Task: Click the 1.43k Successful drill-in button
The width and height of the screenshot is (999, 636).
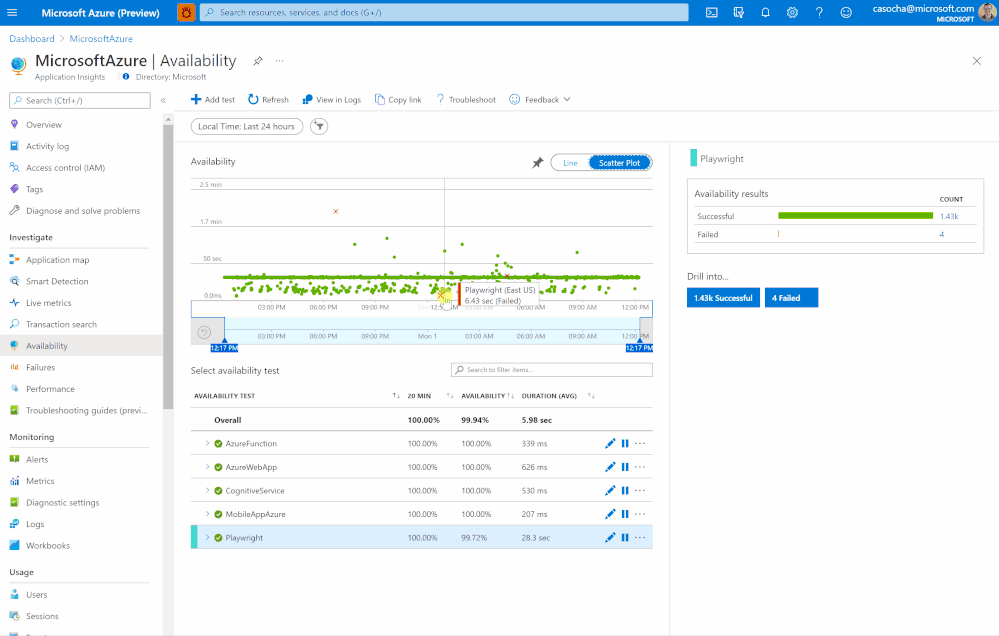Action: pos(723,298)
